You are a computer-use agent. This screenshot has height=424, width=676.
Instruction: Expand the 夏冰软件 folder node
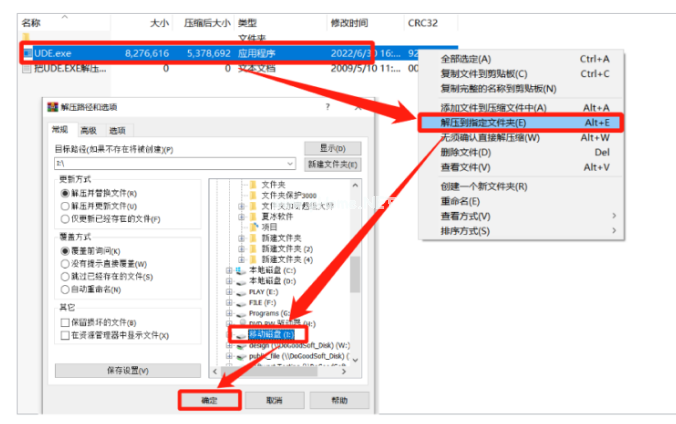240,215
